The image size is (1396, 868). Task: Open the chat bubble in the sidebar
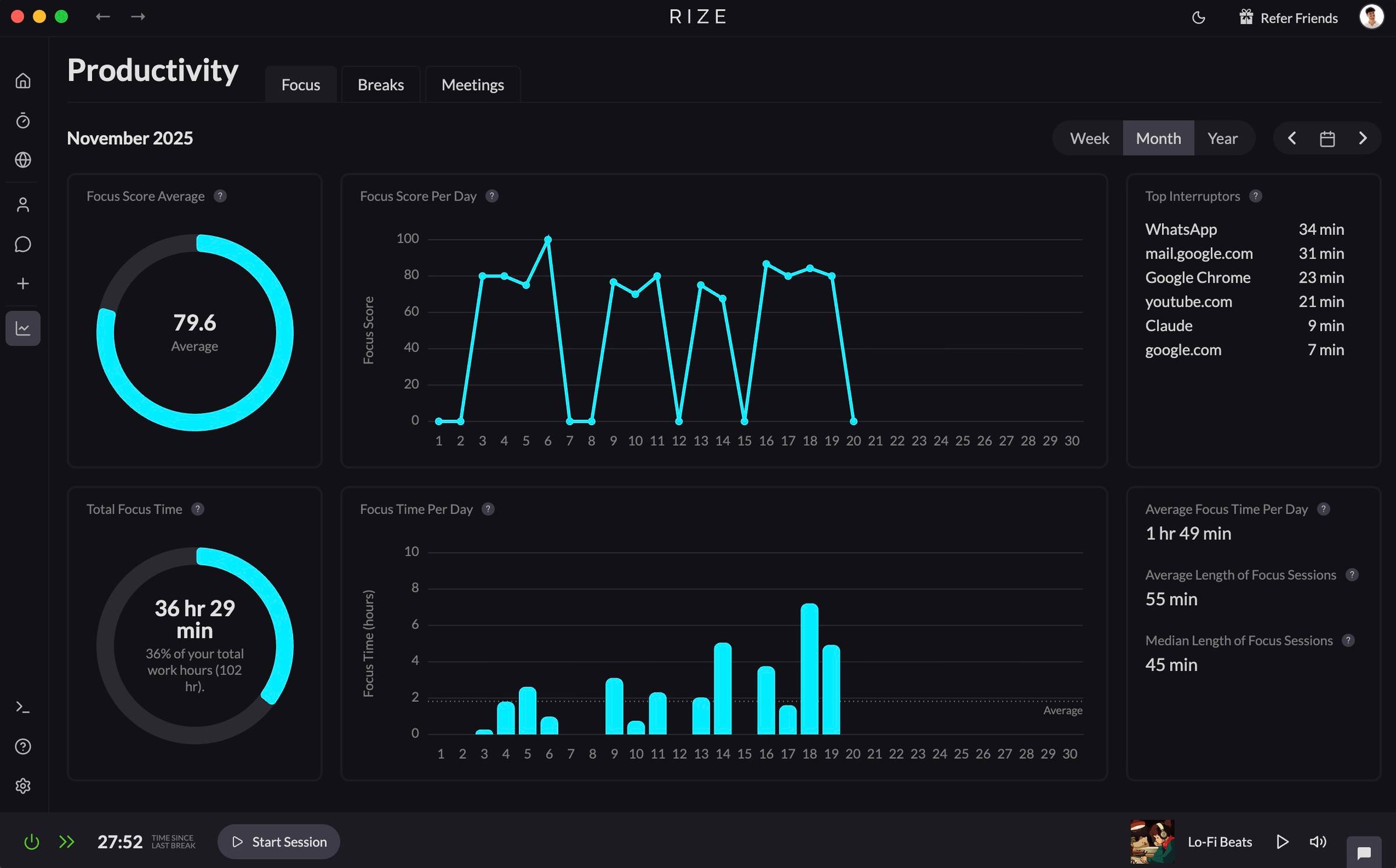tap(23, 244)
